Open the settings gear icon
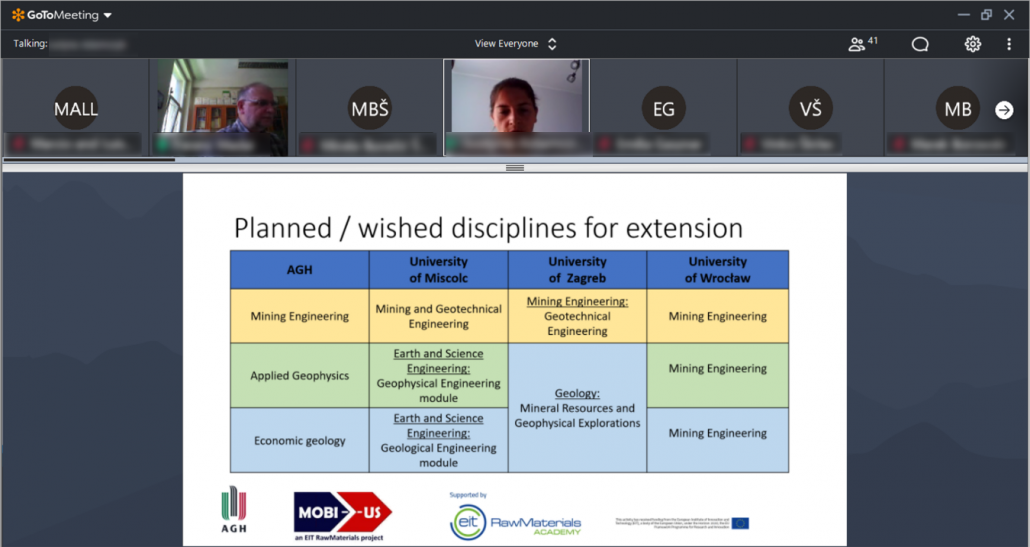The height and width of the screenshot is (547, 1030). [972, 44]
